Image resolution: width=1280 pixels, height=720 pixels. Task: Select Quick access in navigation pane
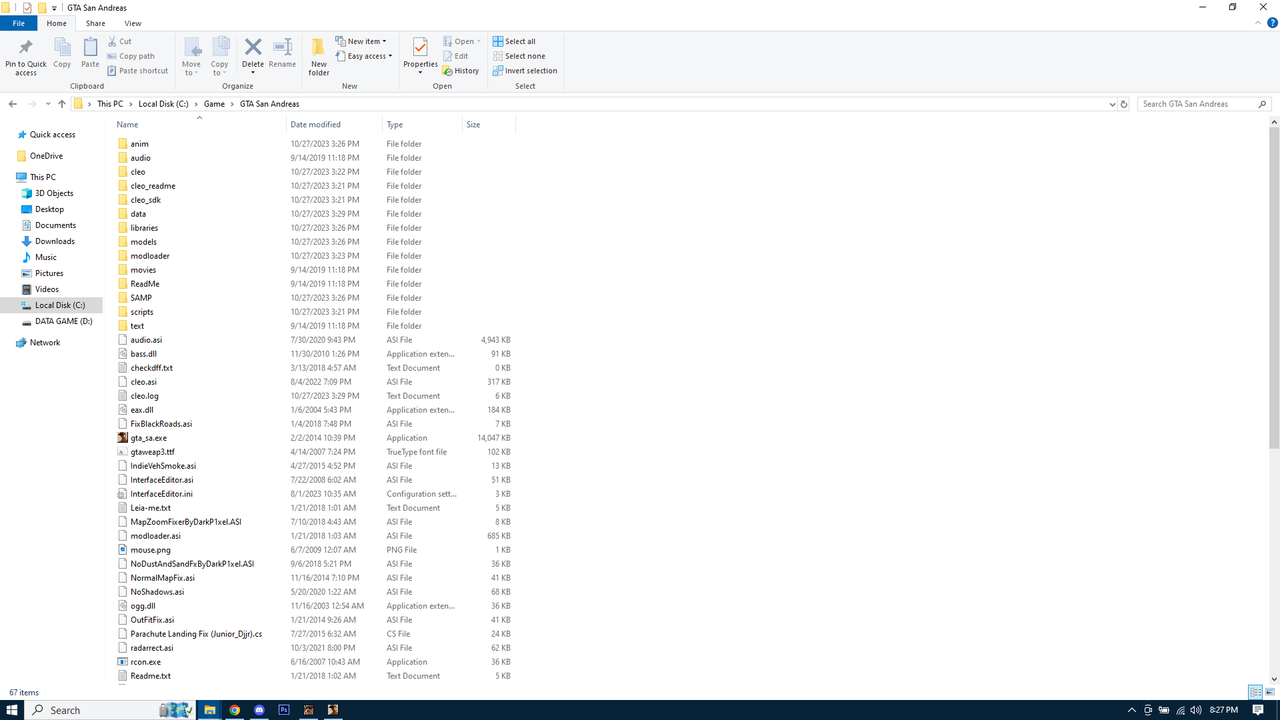tap(52, 135)
